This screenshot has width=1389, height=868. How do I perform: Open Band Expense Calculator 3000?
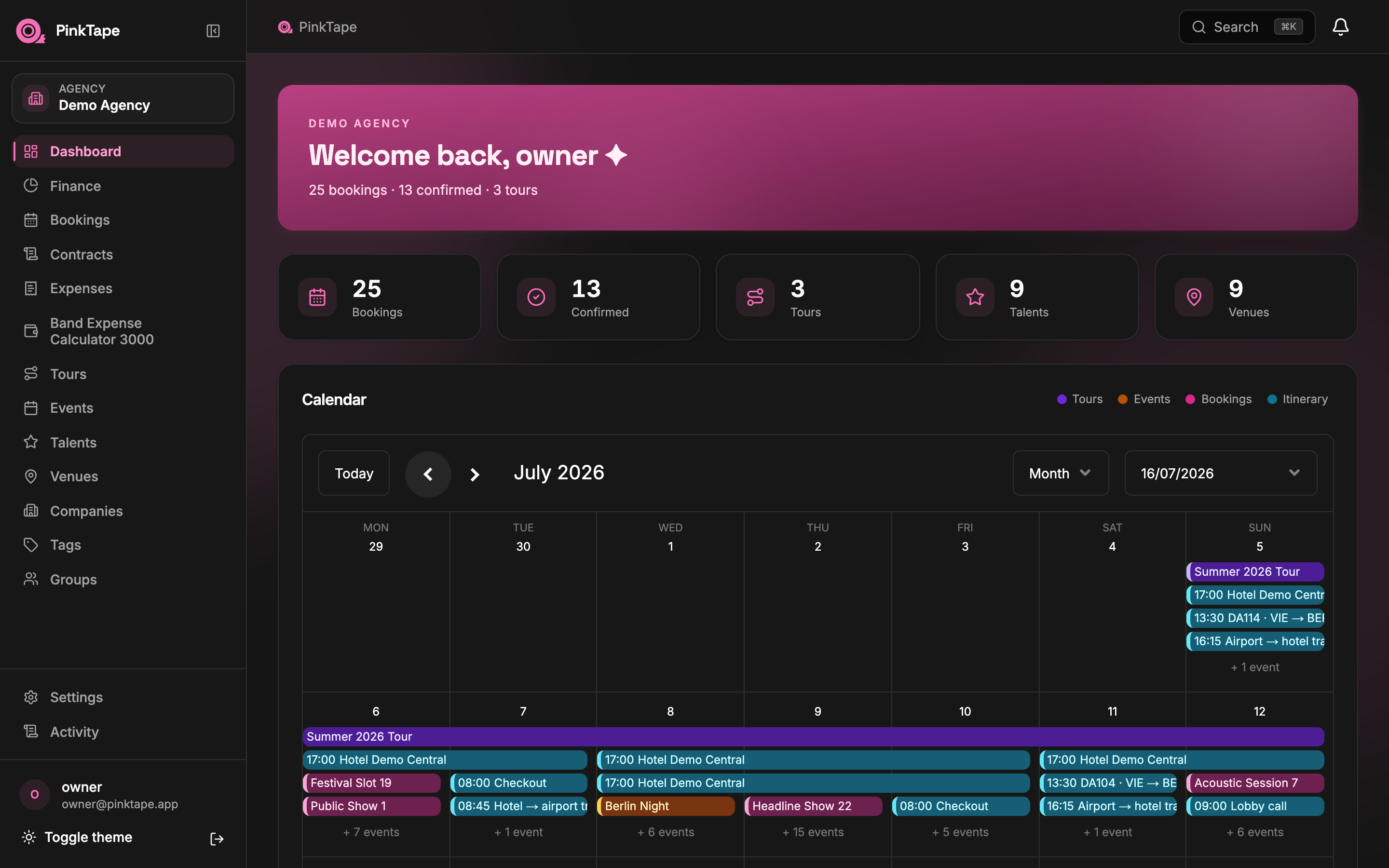click(x=123, y=331)
